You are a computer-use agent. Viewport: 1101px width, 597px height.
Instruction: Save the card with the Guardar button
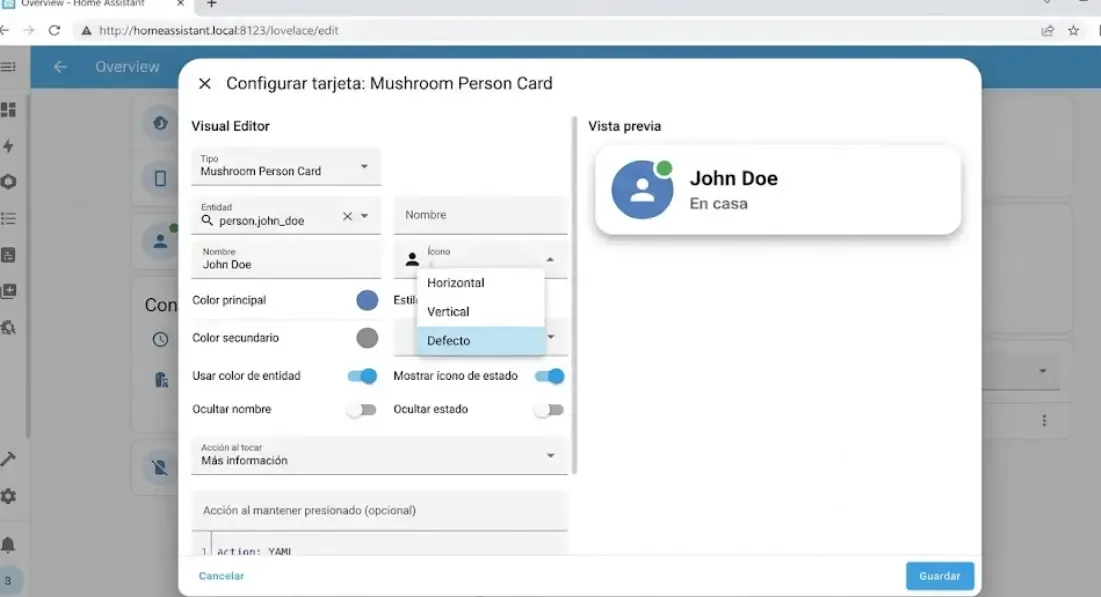[x=938, y=576]
